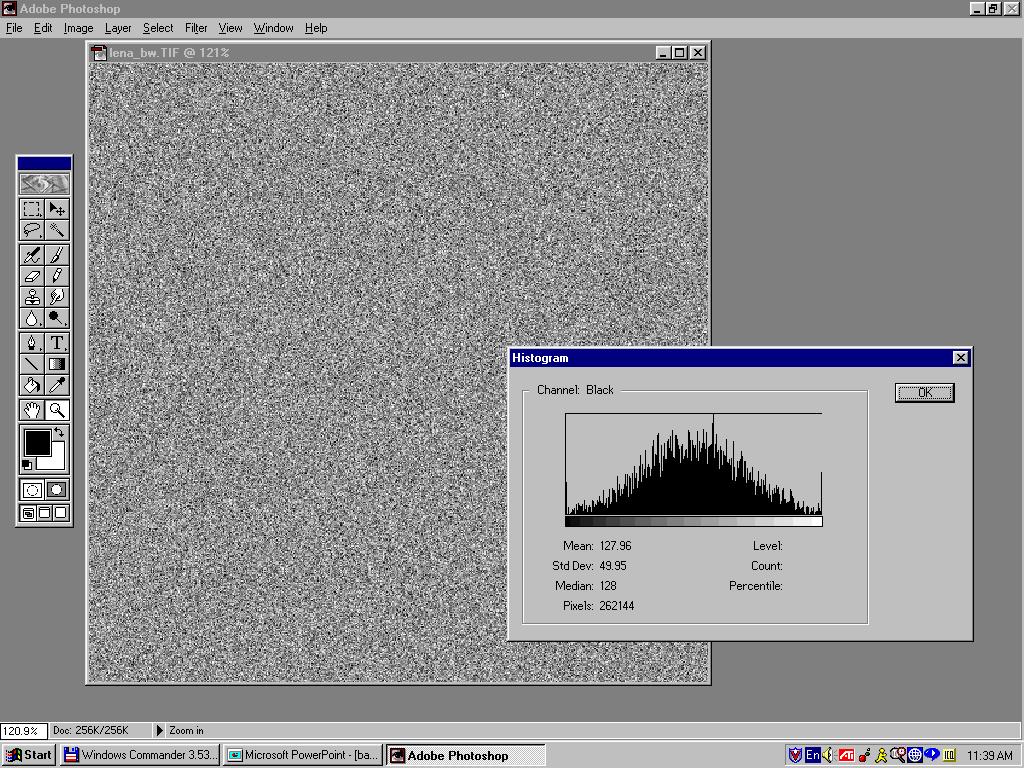Open the black foreground color swatch
Viewport: 1024px width, 768px height.
pos(37,442)
